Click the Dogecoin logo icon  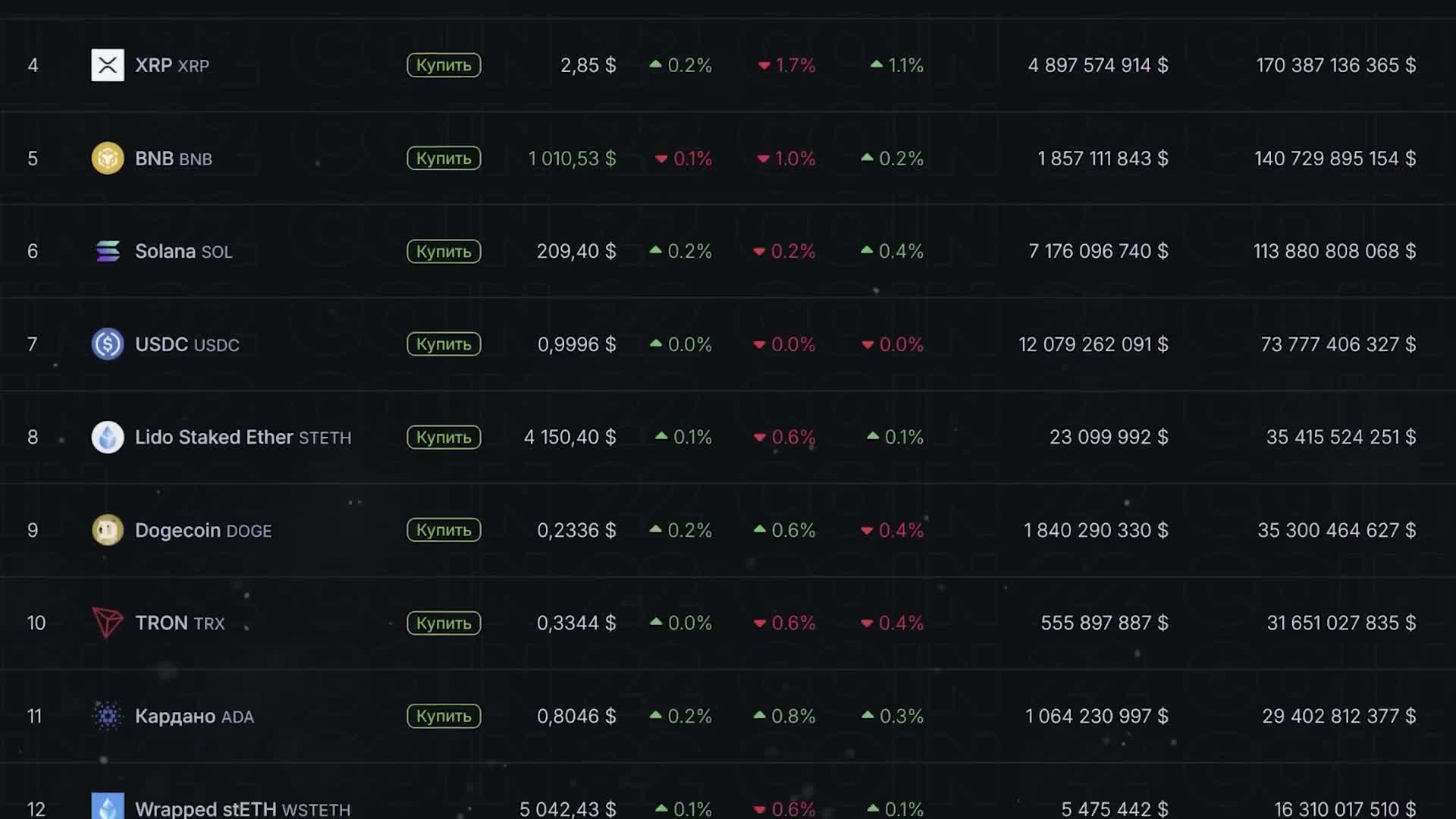[108, 530]
